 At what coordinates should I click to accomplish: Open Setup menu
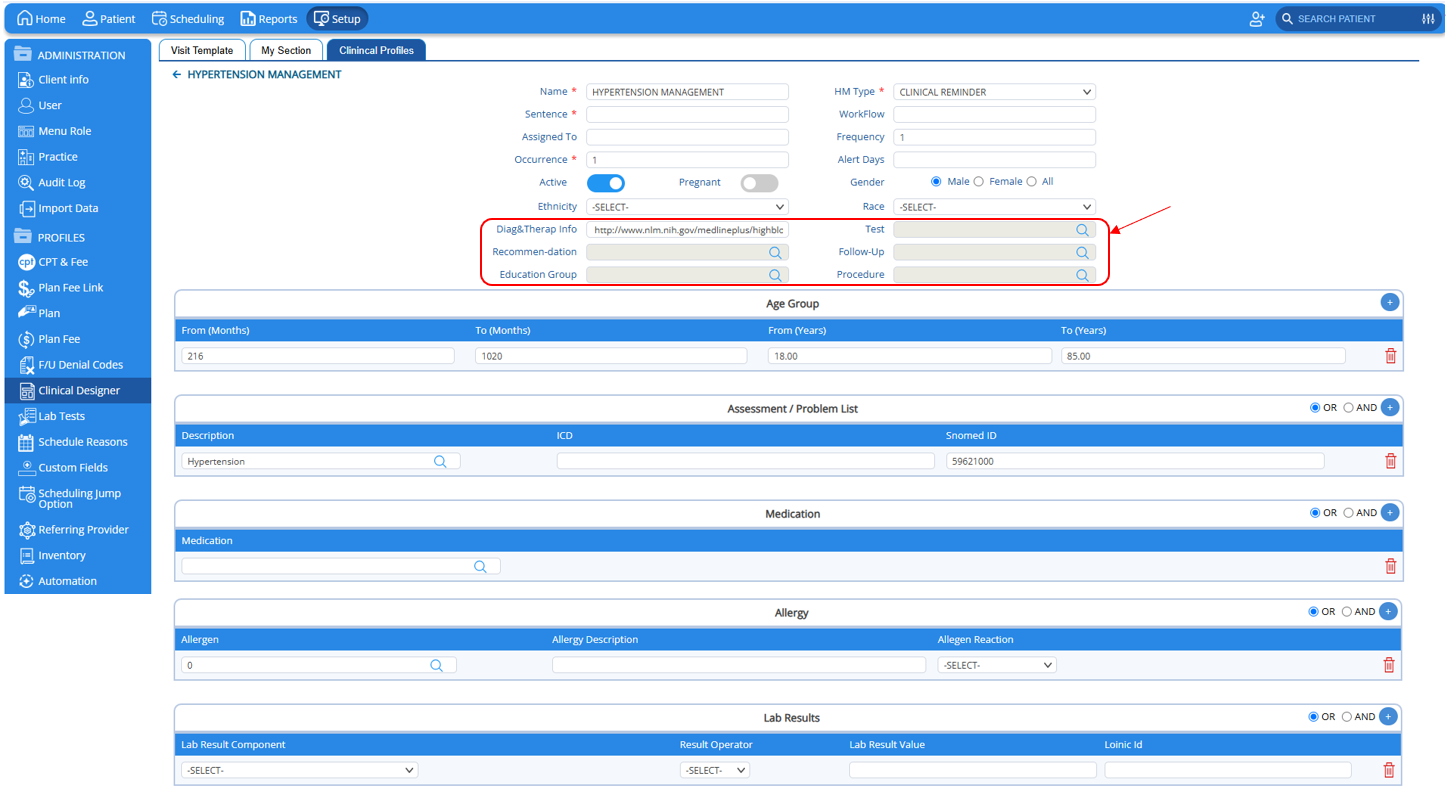pyautogui.click(x=337, y=19)
